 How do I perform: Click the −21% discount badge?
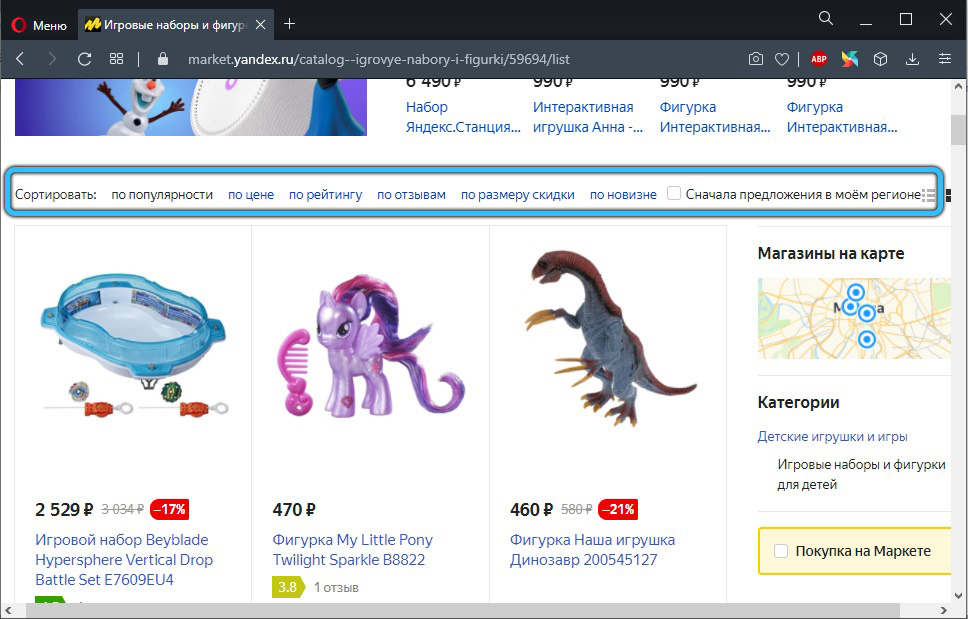618,510
